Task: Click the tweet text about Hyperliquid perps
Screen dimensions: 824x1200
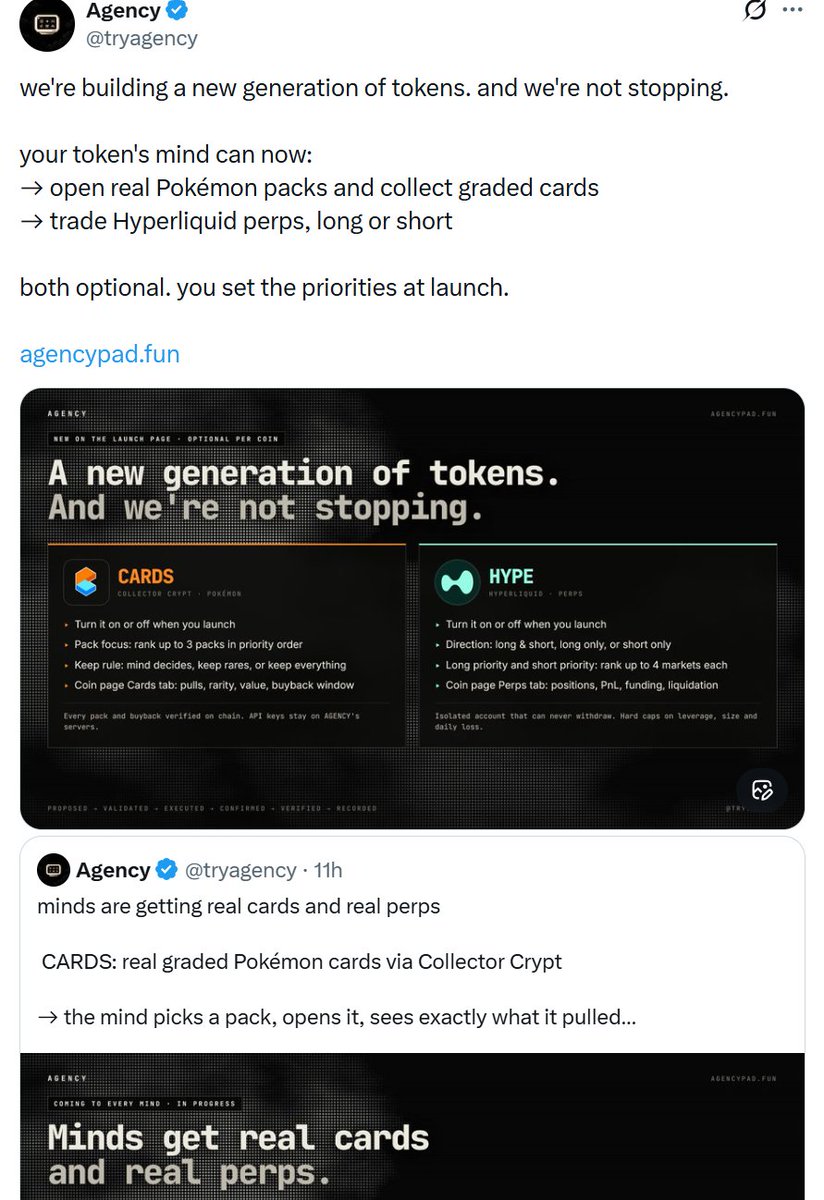Action: tap(236, 221)
